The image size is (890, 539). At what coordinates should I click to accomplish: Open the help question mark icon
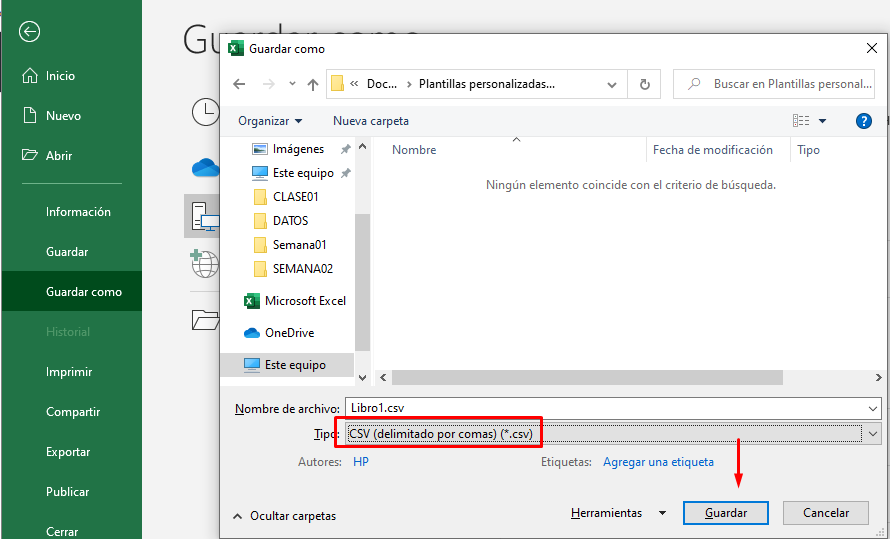[x=864, y=121]
